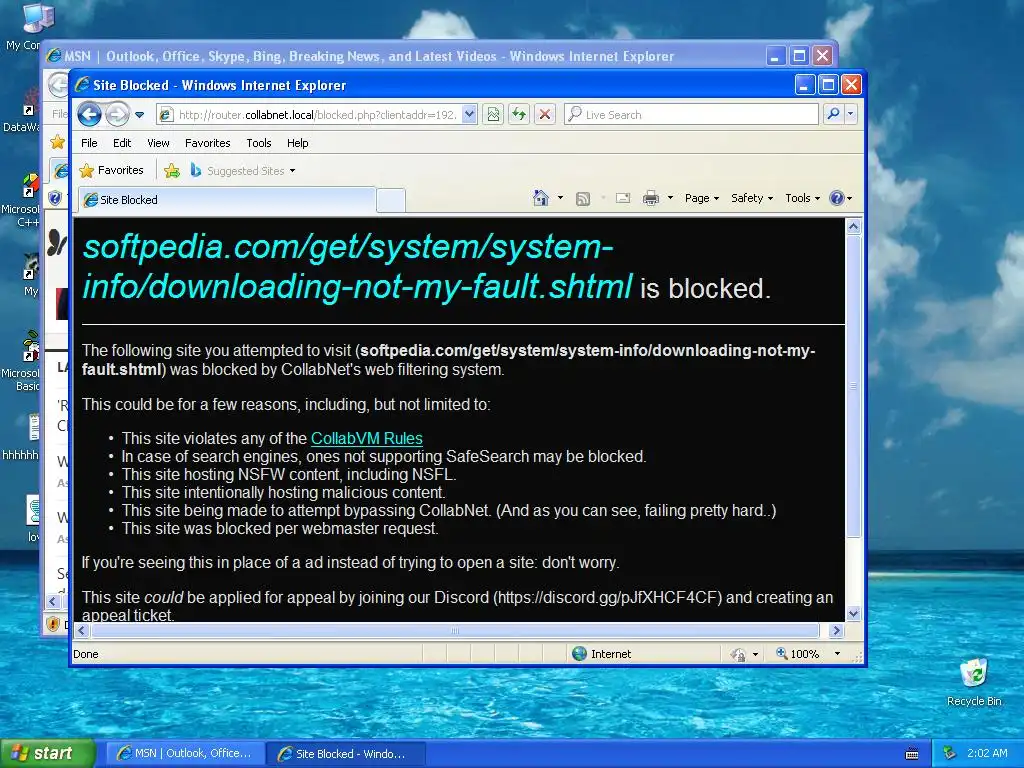Follow the CollabVM Rules link

pyautogui.click(x=366, y=438)
